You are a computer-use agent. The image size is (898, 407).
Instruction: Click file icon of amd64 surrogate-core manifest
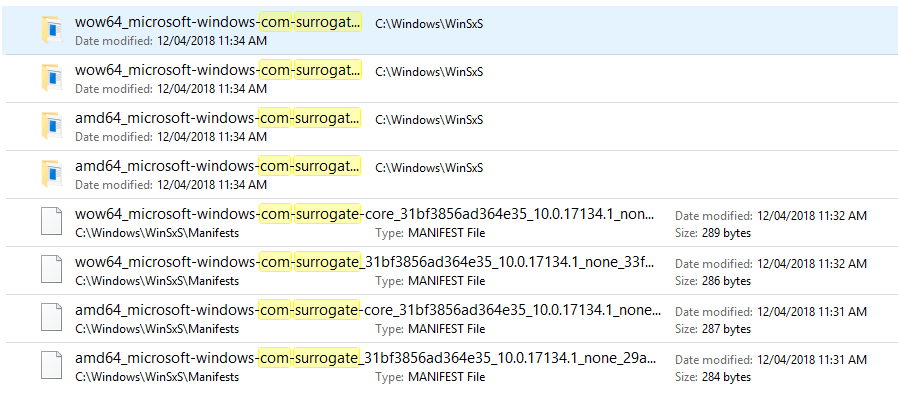pyautogui.click(x=52, y=318)
